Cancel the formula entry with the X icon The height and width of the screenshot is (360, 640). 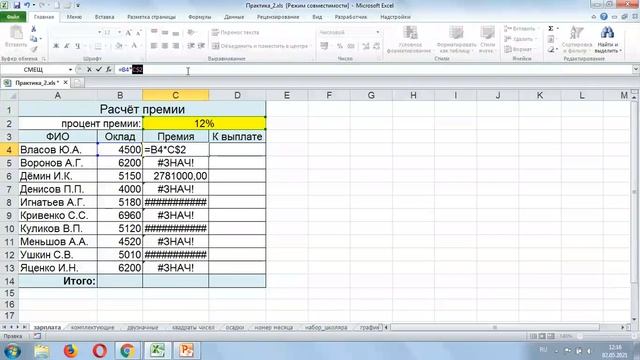tap(89, 70)
